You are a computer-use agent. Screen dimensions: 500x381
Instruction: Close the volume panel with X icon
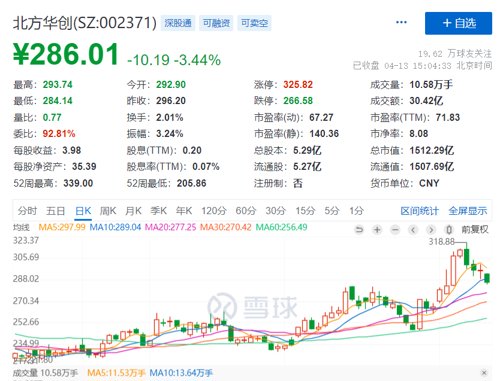pyautogui.click(x=484, y=372)
